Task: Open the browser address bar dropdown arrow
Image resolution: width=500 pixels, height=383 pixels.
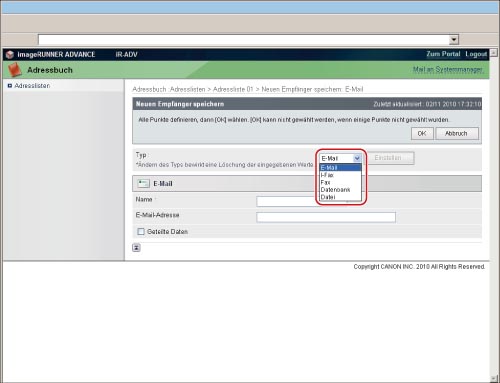Action: click(453, 40)
